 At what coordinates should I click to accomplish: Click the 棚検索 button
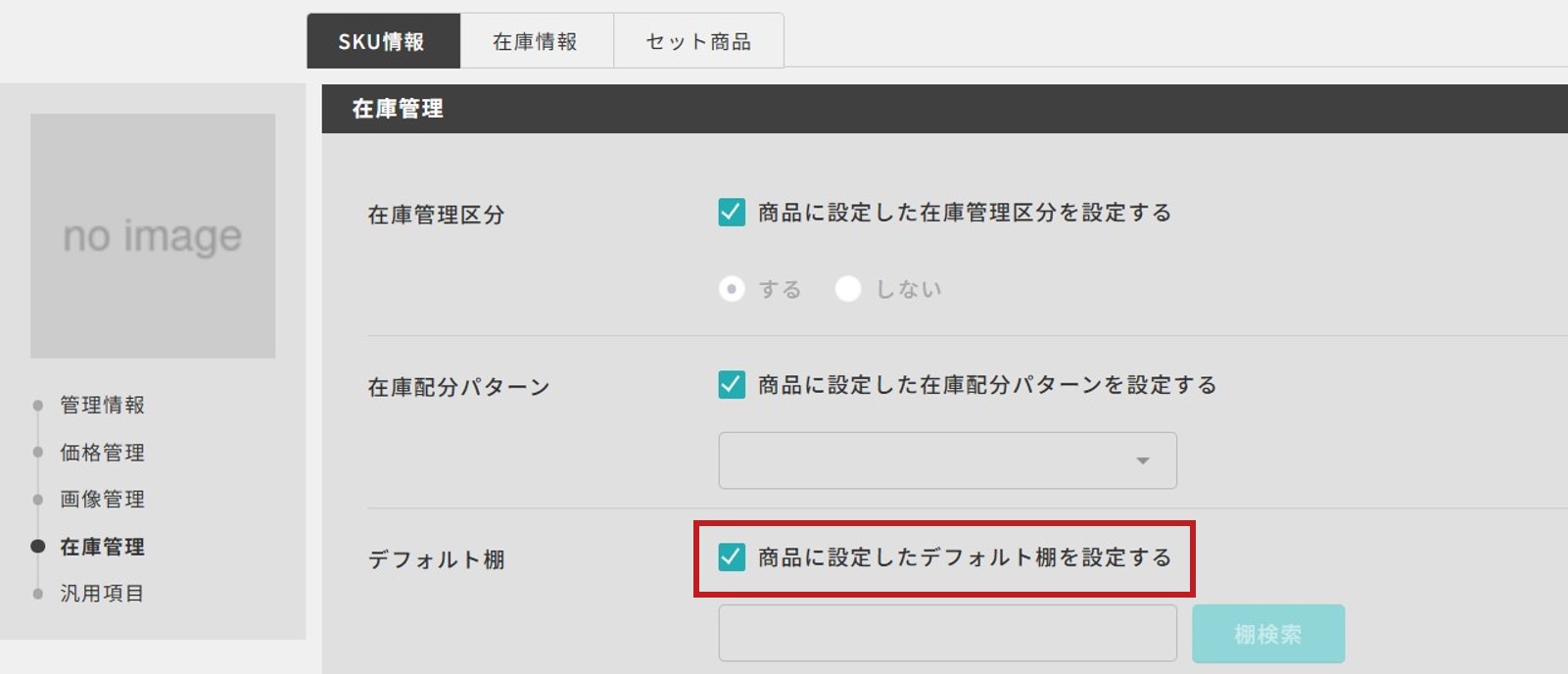point(1268,634)
